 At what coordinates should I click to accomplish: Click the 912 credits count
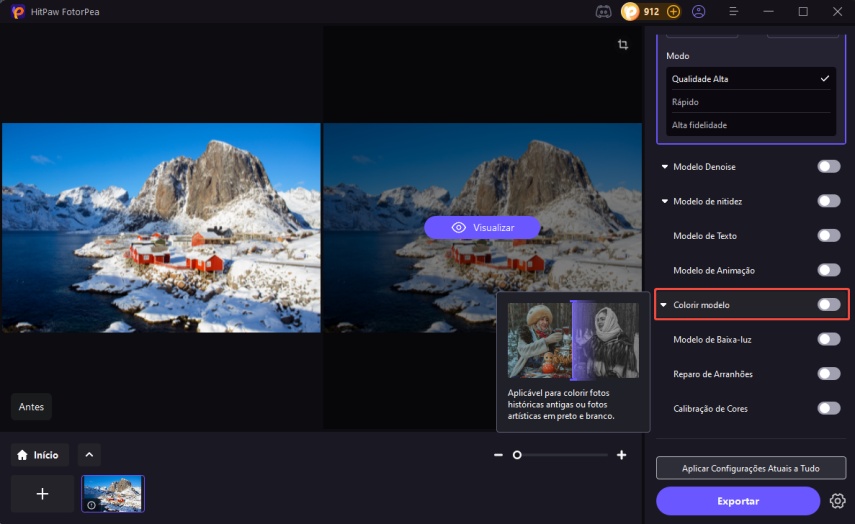651,11
